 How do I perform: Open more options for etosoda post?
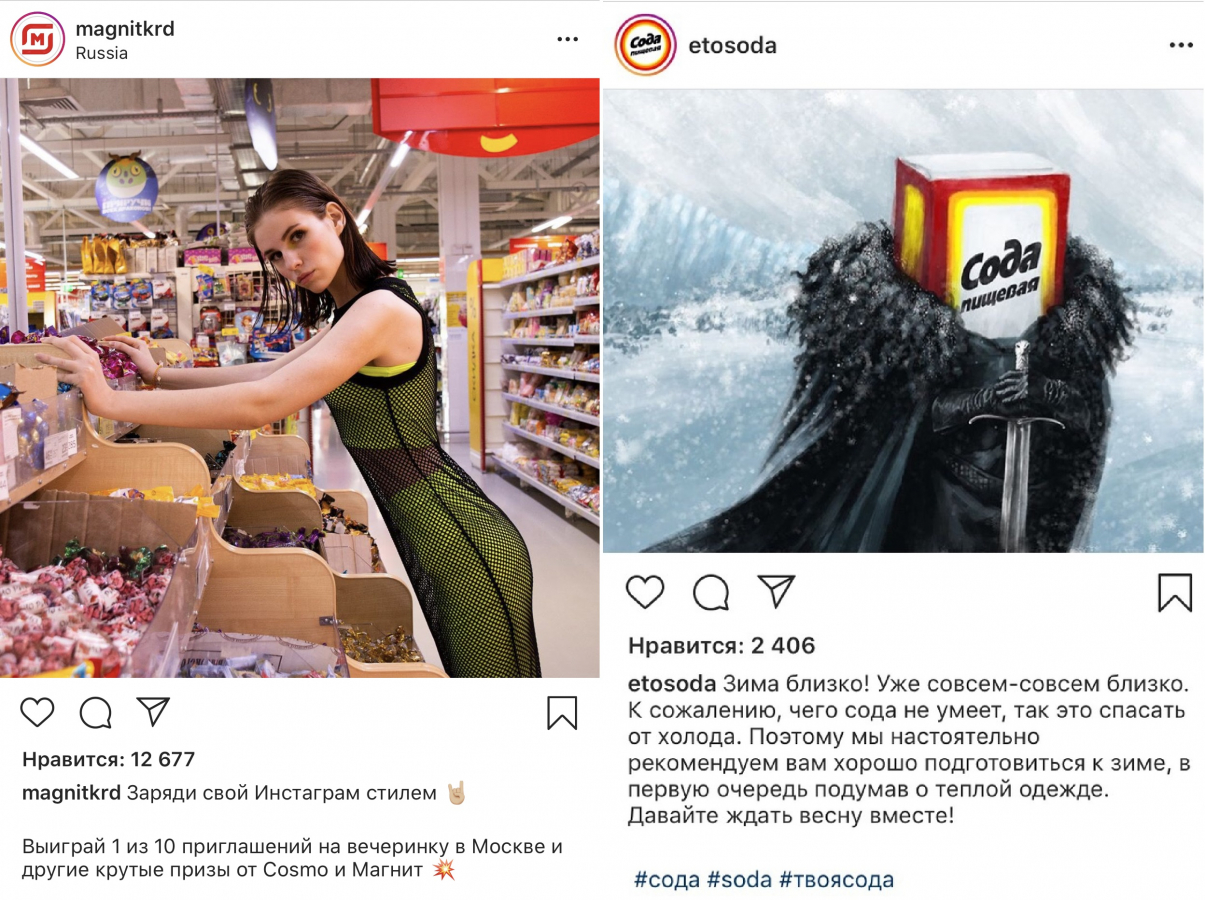1180,46
